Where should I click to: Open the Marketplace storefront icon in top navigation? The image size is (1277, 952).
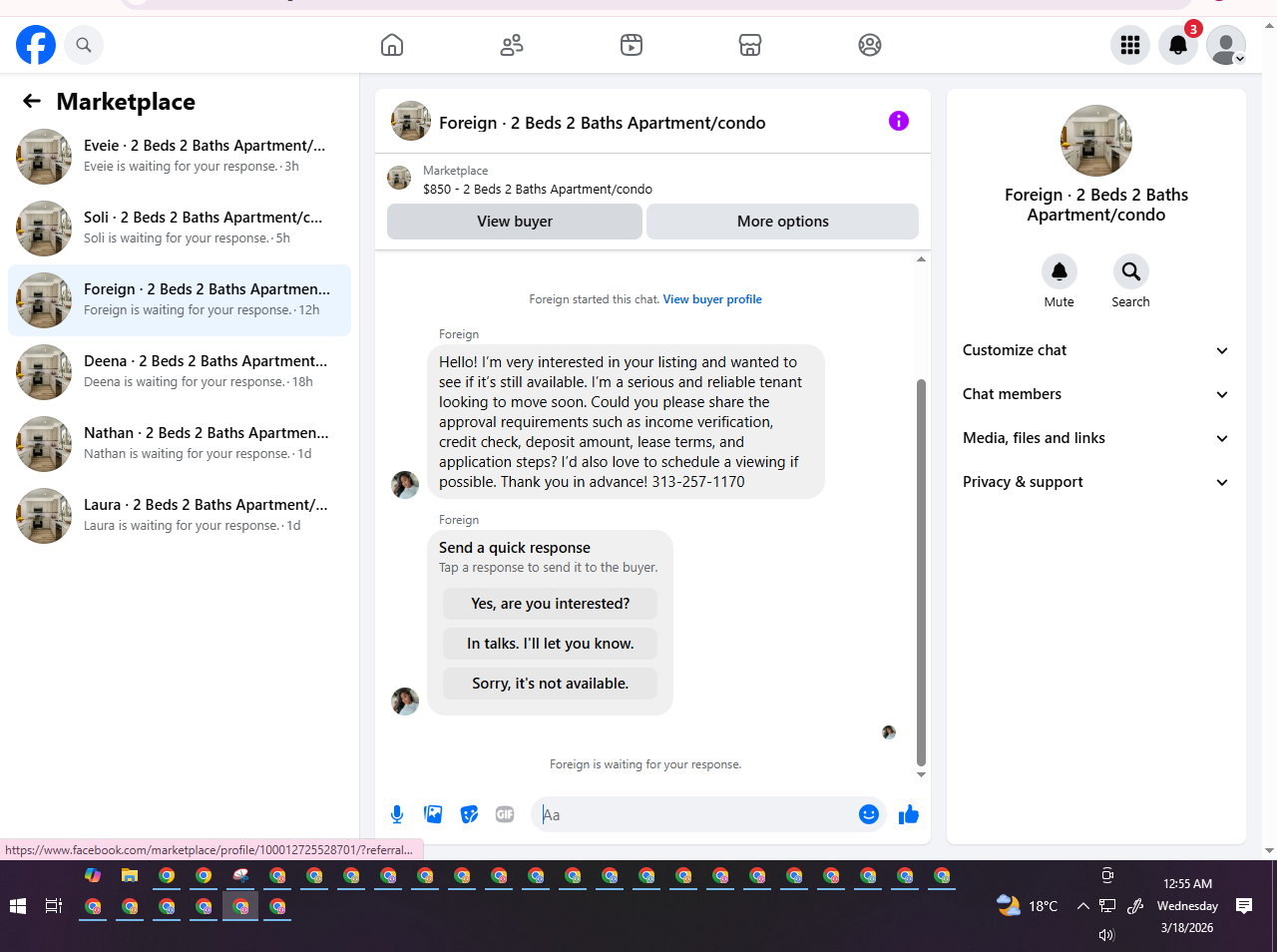coord(750,45)
